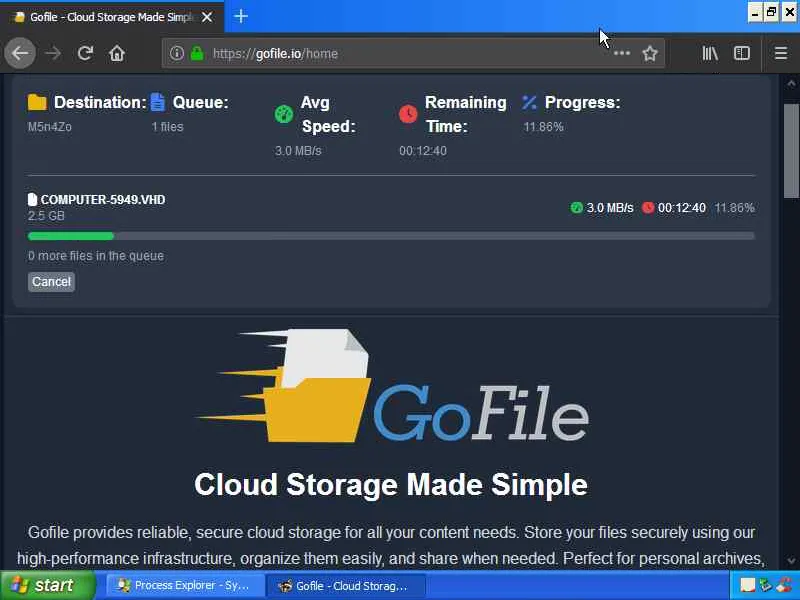
Task: Restore down the browser window
Action: pos(772,13)
